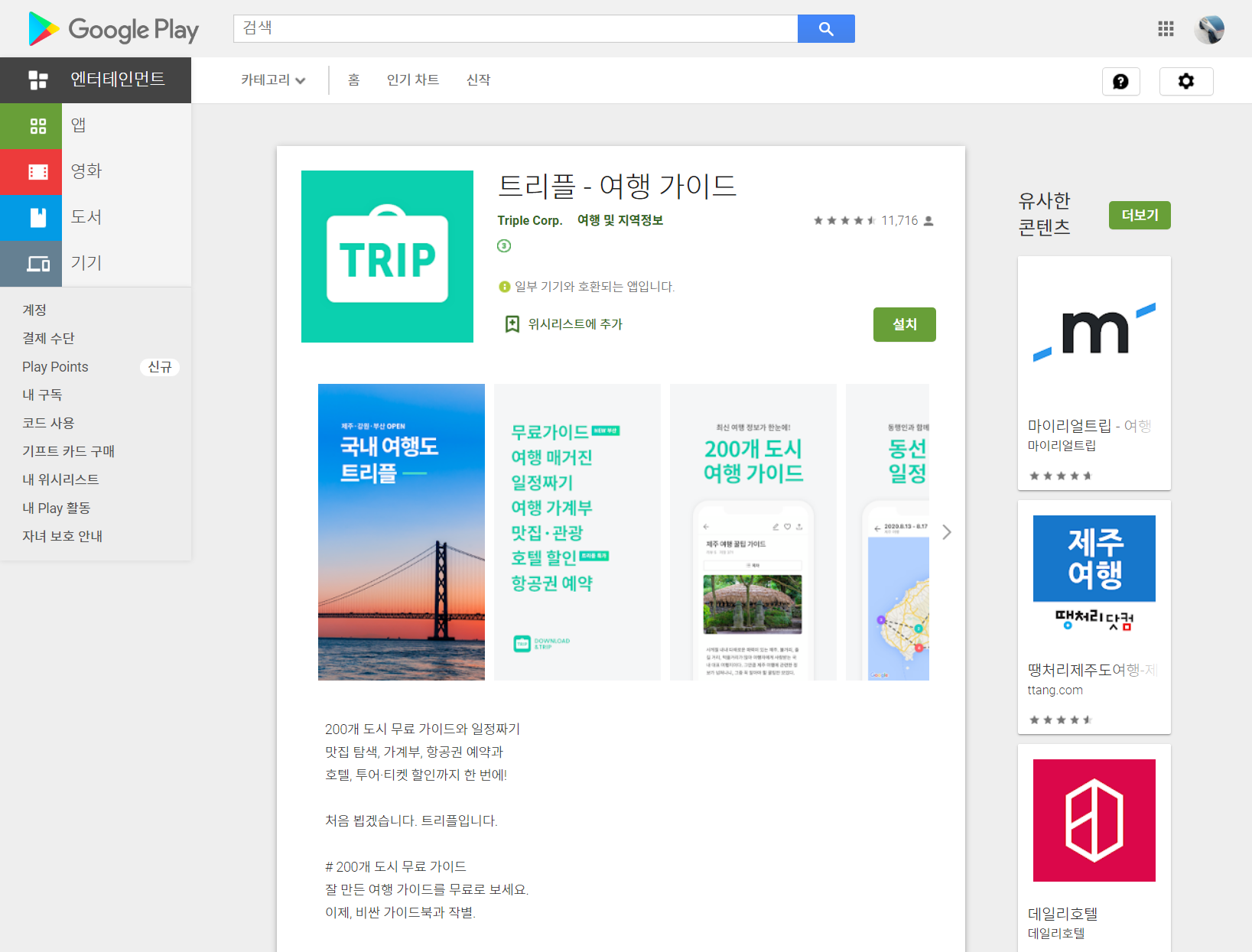
Task: Click the 더보기 button for similar content
Action: [1140, 215]
